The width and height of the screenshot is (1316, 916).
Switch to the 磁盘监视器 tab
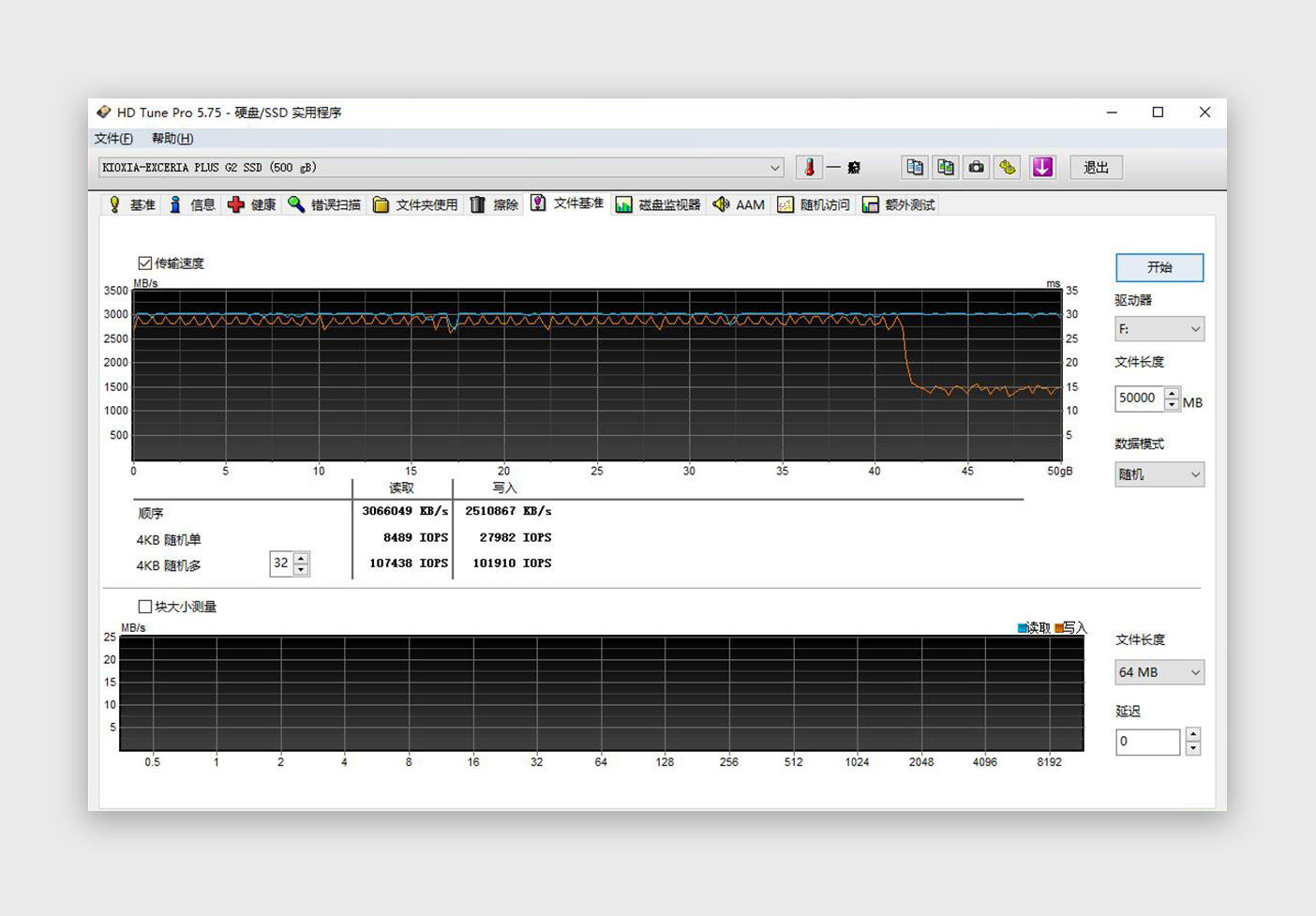point(658,204)
